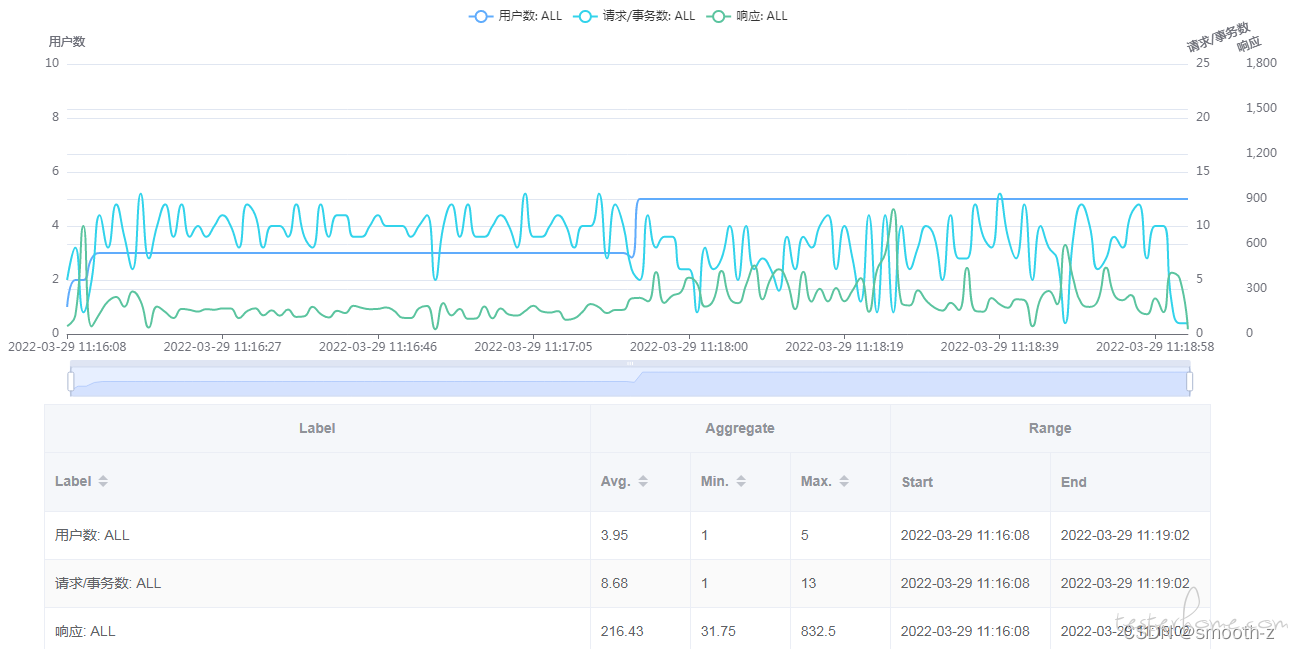
Task: Click the x-axis label 2022-03-29 11:18:00
Action: click(689, 347)
